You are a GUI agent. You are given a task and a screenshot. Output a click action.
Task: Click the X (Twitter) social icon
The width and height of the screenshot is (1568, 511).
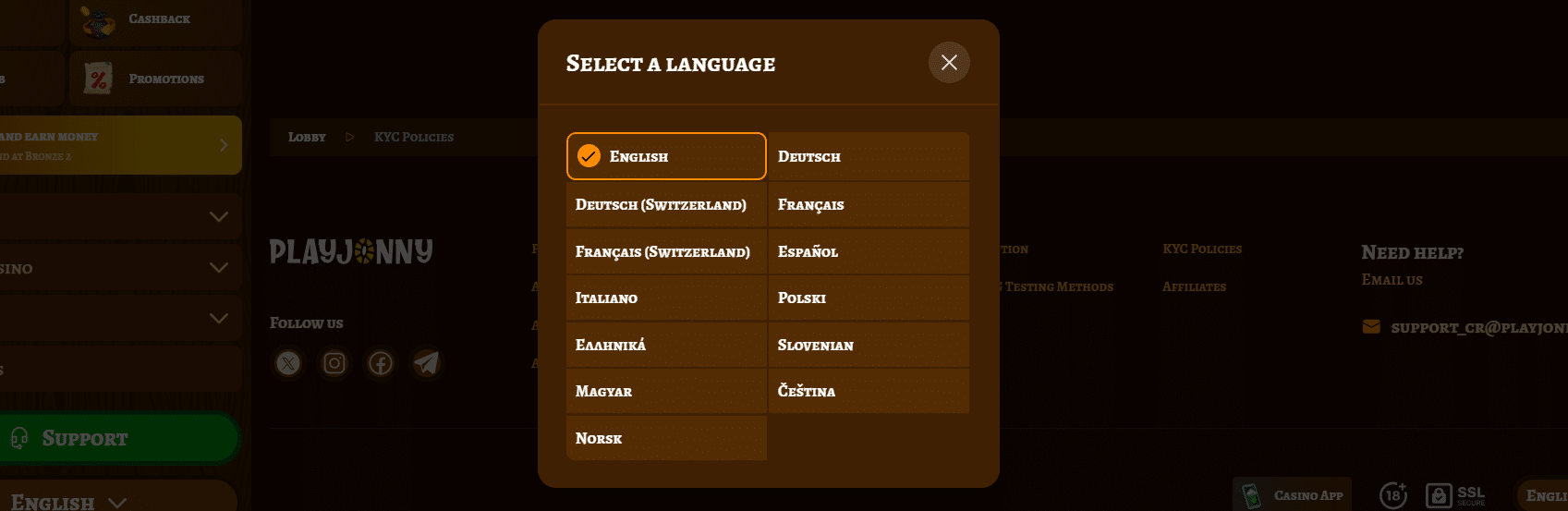pyautogui.click(x=288, y=363)
